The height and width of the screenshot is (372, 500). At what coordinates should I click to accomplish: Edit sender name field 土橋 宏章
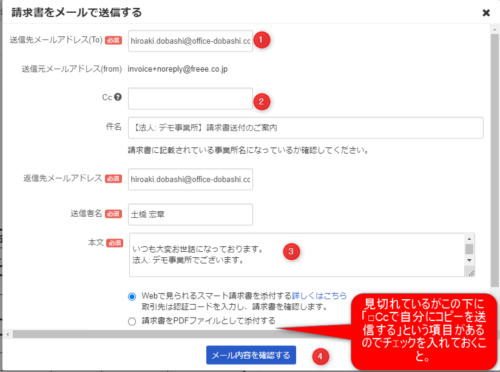coord(190,214)
